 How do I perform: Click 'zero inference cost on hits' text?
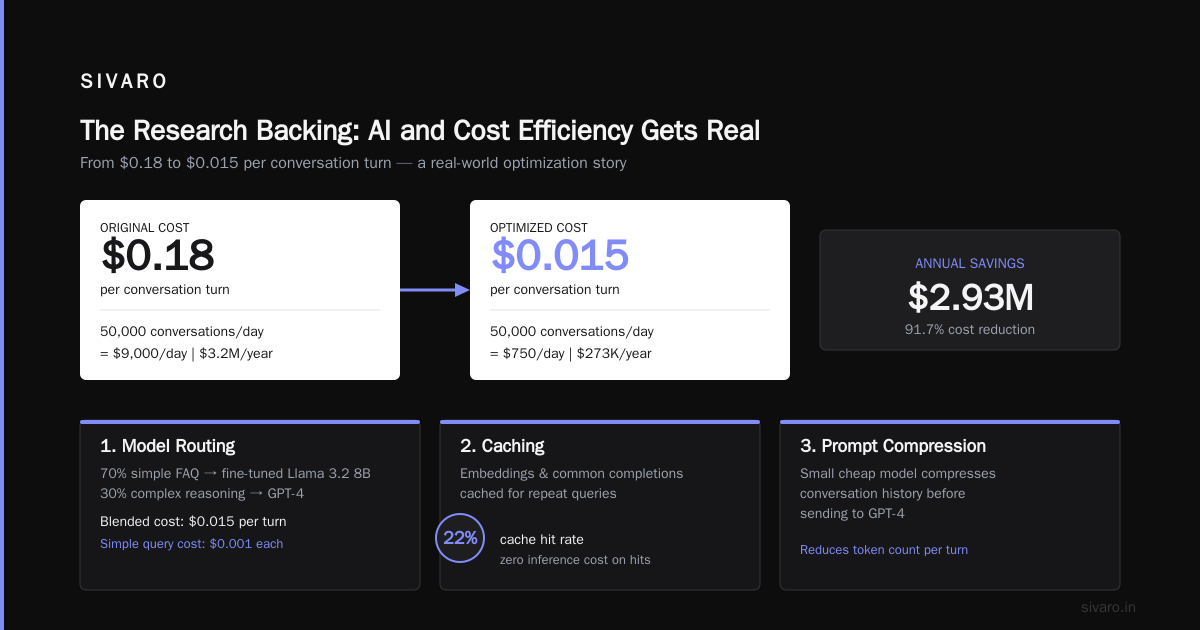point(575,559)
